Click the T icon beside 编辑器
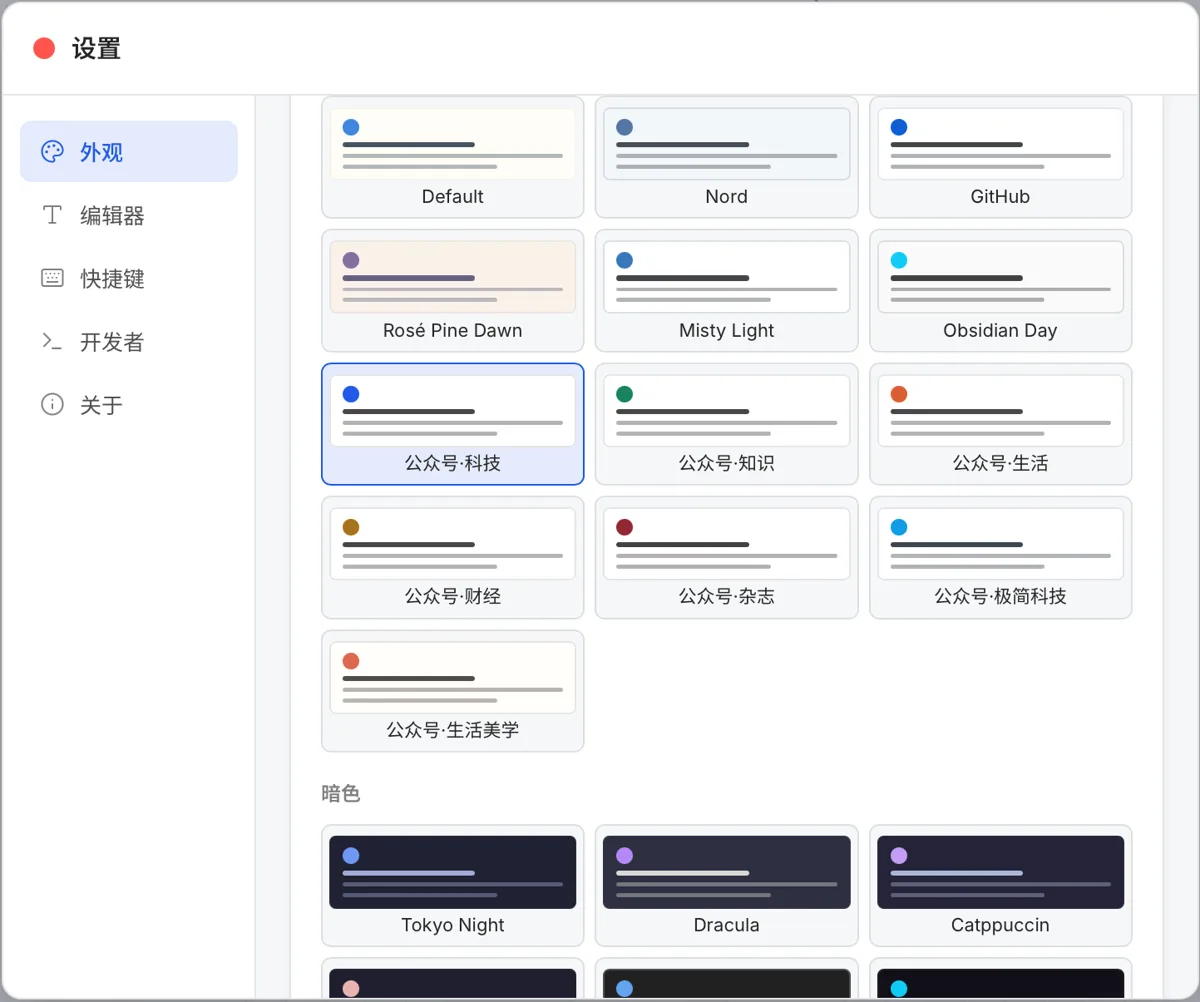This screenshot has width=1200, height=1002. pos(52,215)
